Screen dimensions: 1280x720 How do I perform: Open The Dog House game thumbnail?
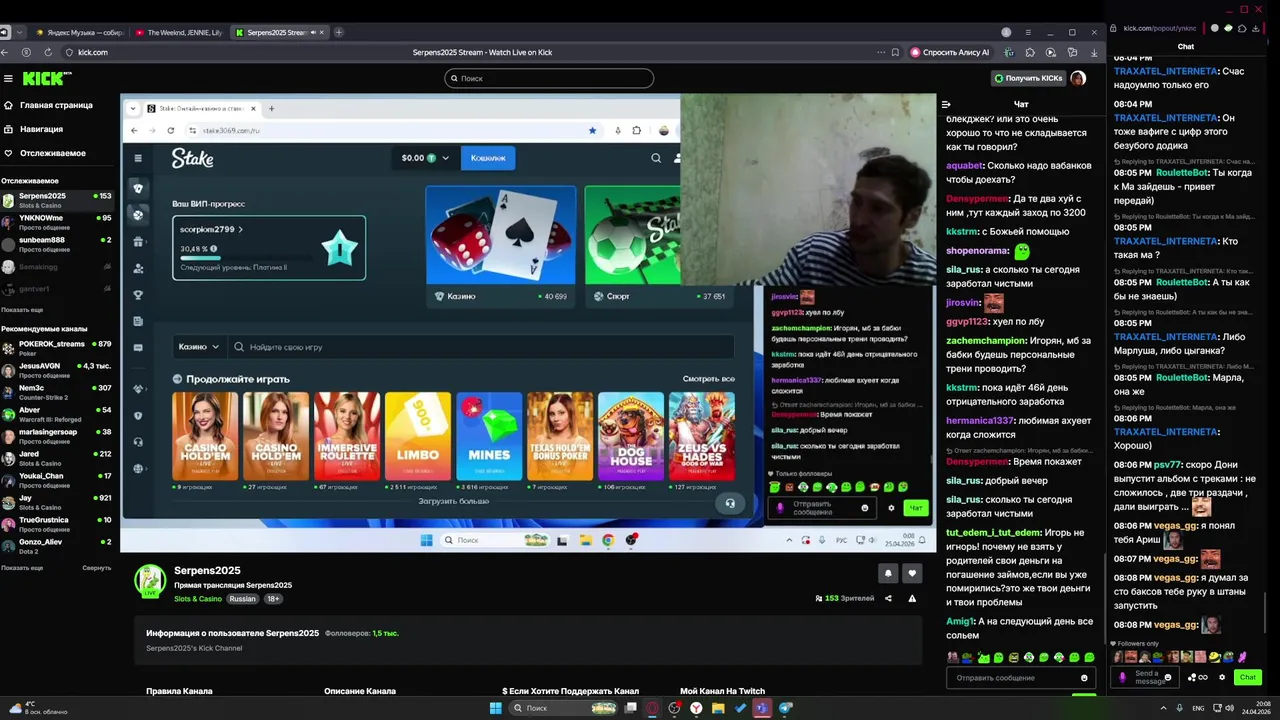[x=631, y=436]
